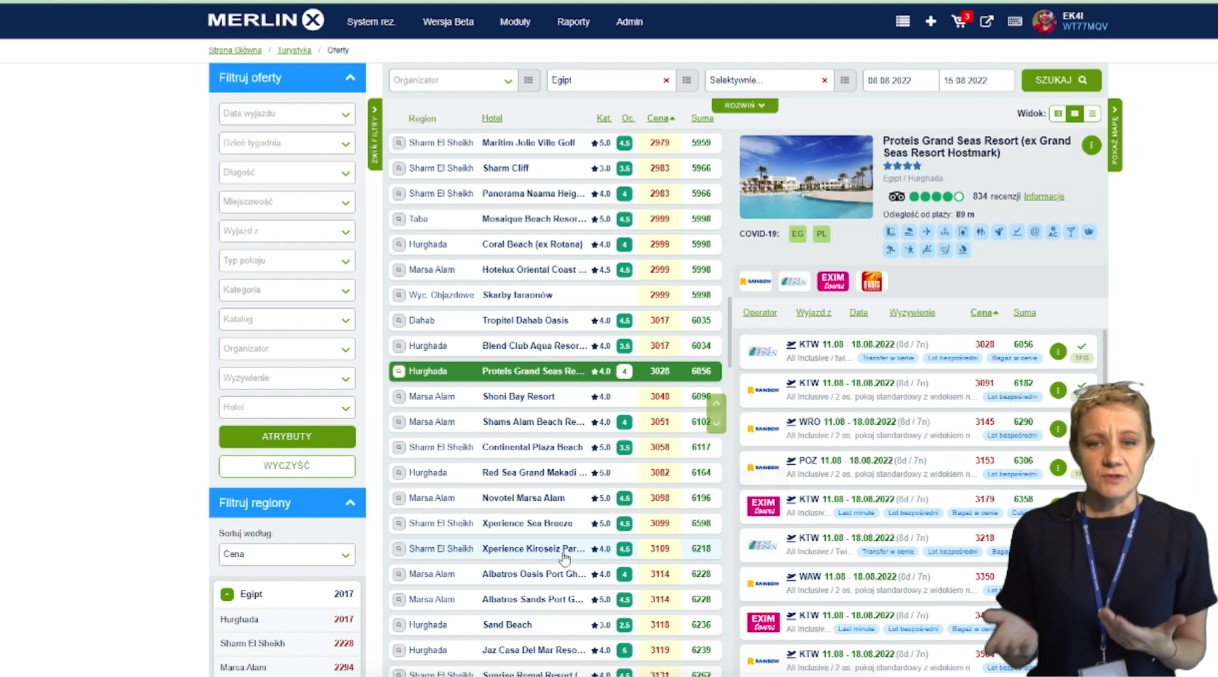Open the Data wyjazdu dropdown
The image size is (1218, 677).
pyautogui.click(x=287, y=114)
